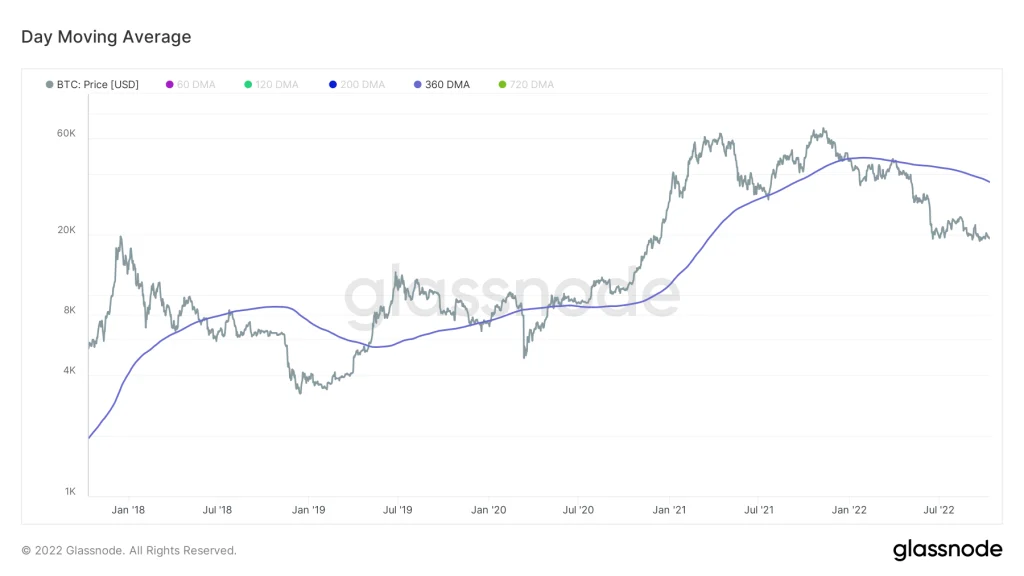The image size is (1024, 576).
Task: Click the olive green 720 DMA legend dot
Action: 503,85
